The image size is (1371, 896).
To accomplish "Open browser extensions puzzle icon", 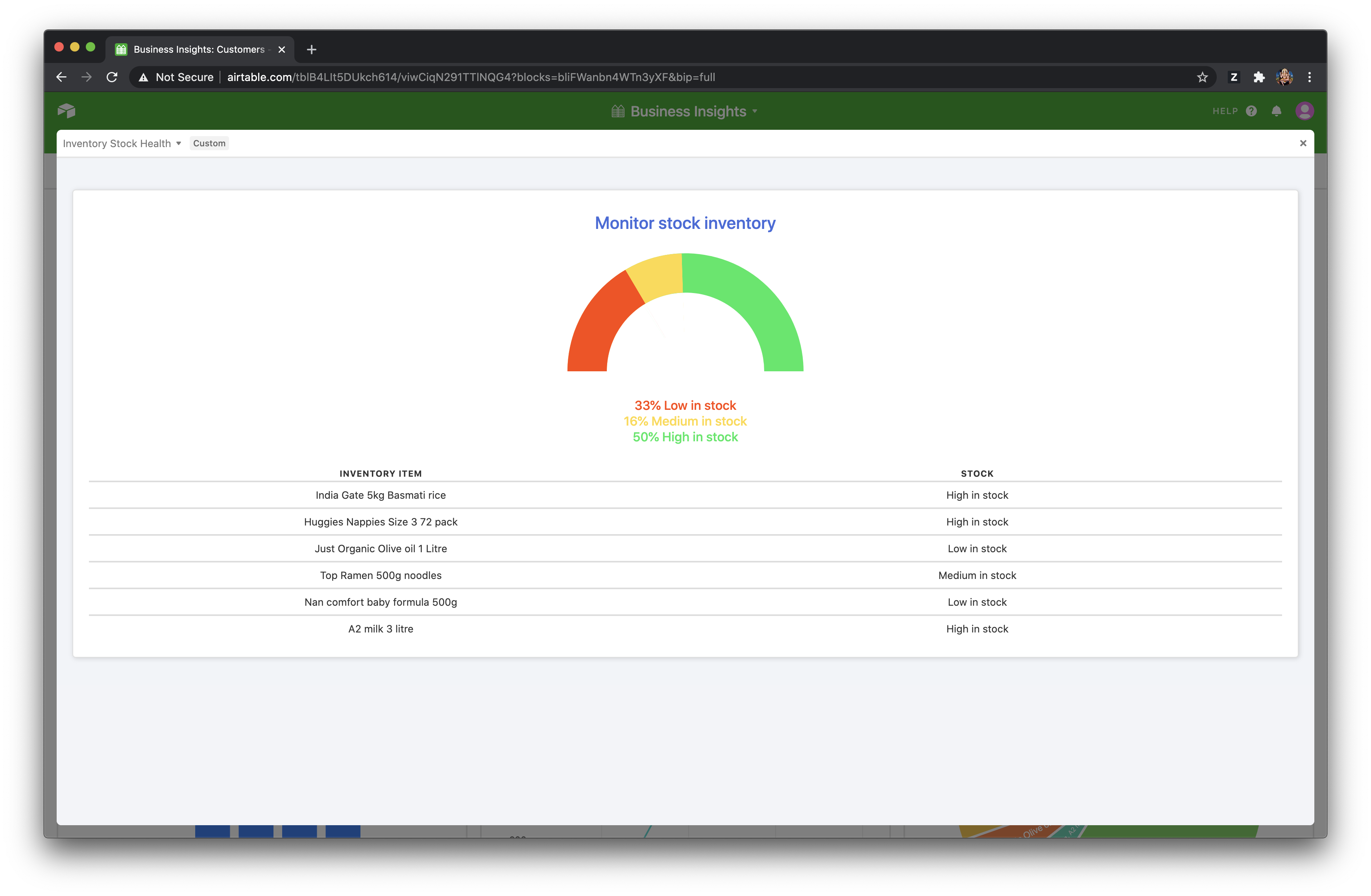I will pos(1259,77).
